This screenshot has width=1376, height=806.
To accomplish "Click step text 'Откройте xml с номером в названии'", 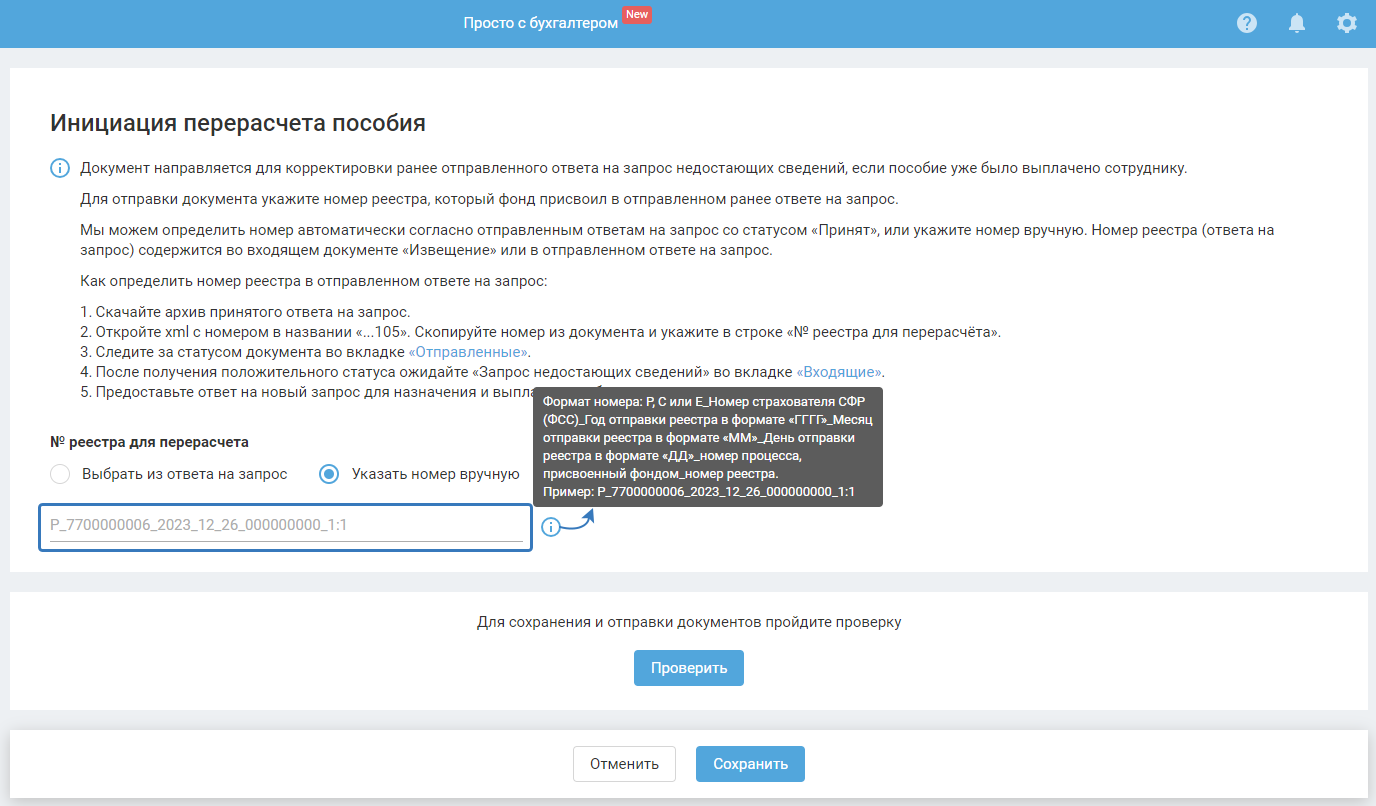I will [224, 332].
